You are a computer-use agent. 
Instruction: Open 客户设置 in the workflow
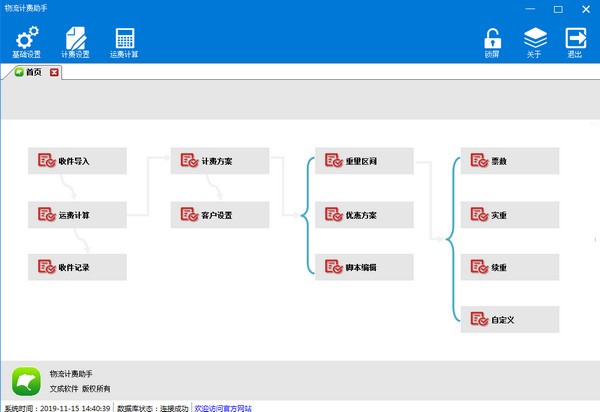220,214
